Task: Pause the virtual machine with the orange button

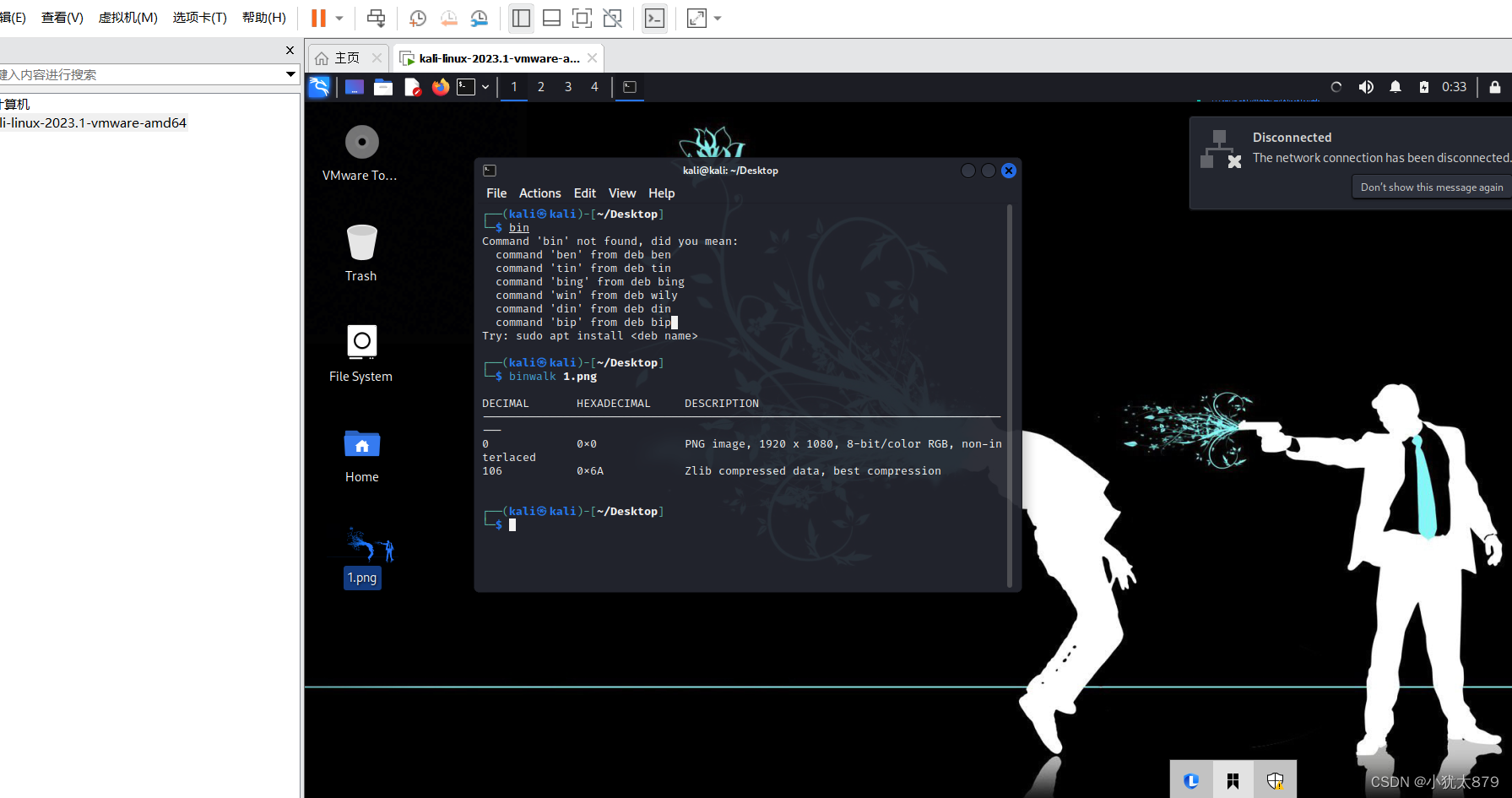Action: click(318, 18)
